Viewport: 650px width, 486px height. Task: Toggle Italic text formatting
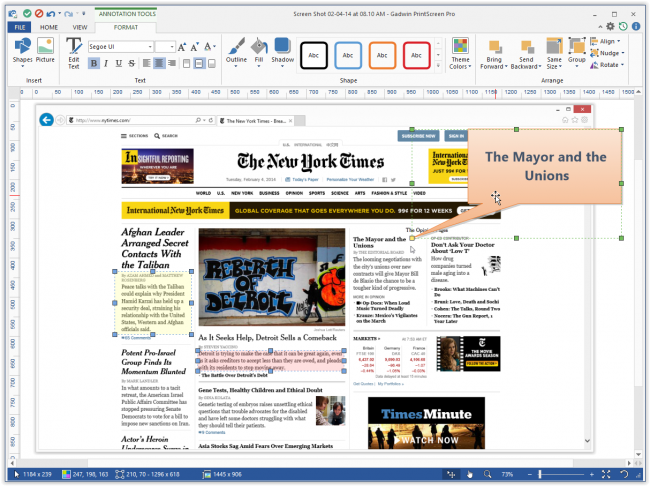point(106,63)
